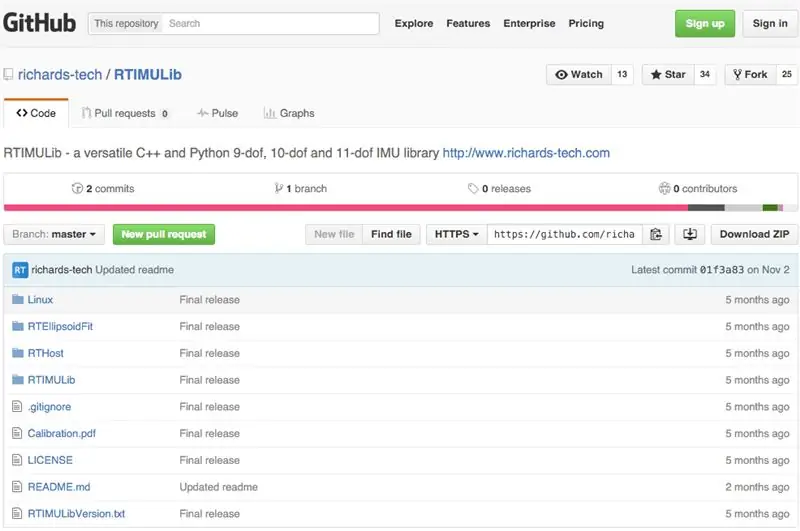
Task: Click the watchers count 13
Action: (x=622, y=74)
